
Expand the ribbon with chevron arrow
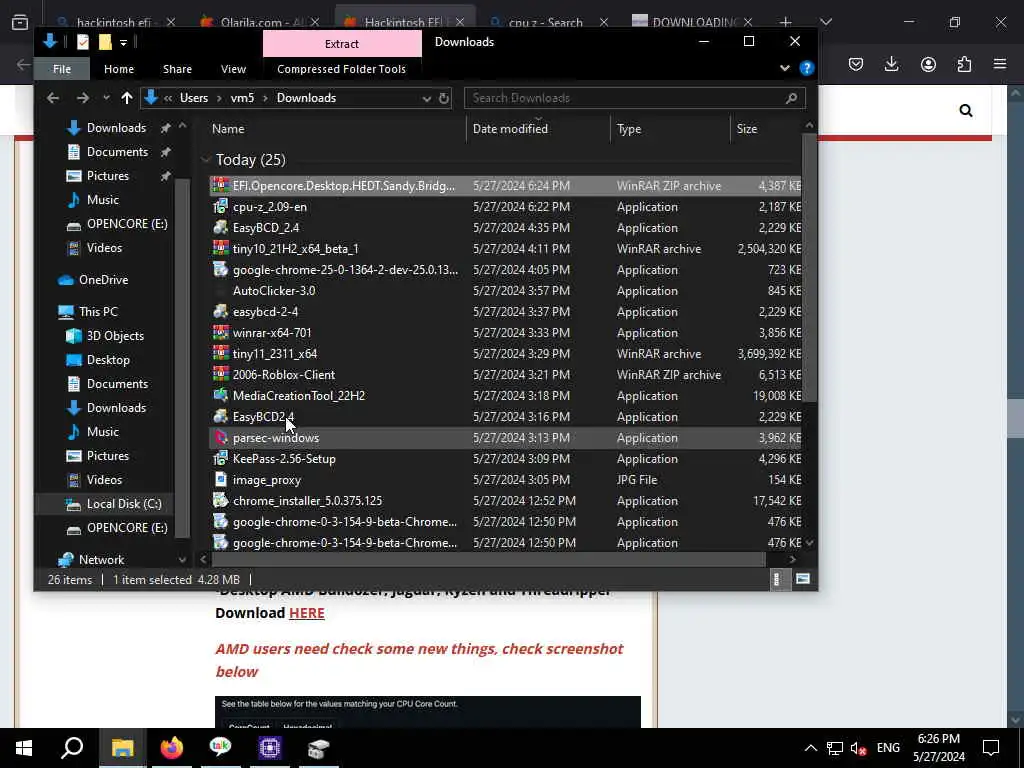pos(785,68)
